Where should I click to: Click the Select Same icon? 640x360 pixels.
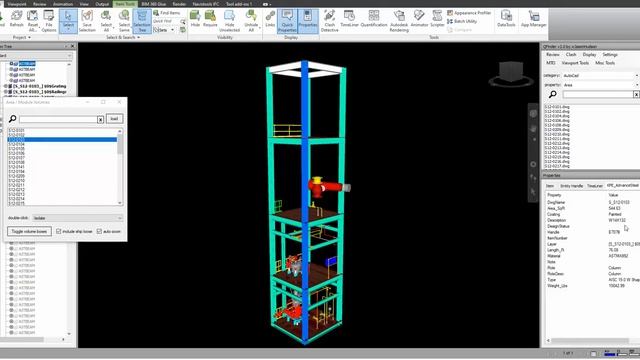124,21
